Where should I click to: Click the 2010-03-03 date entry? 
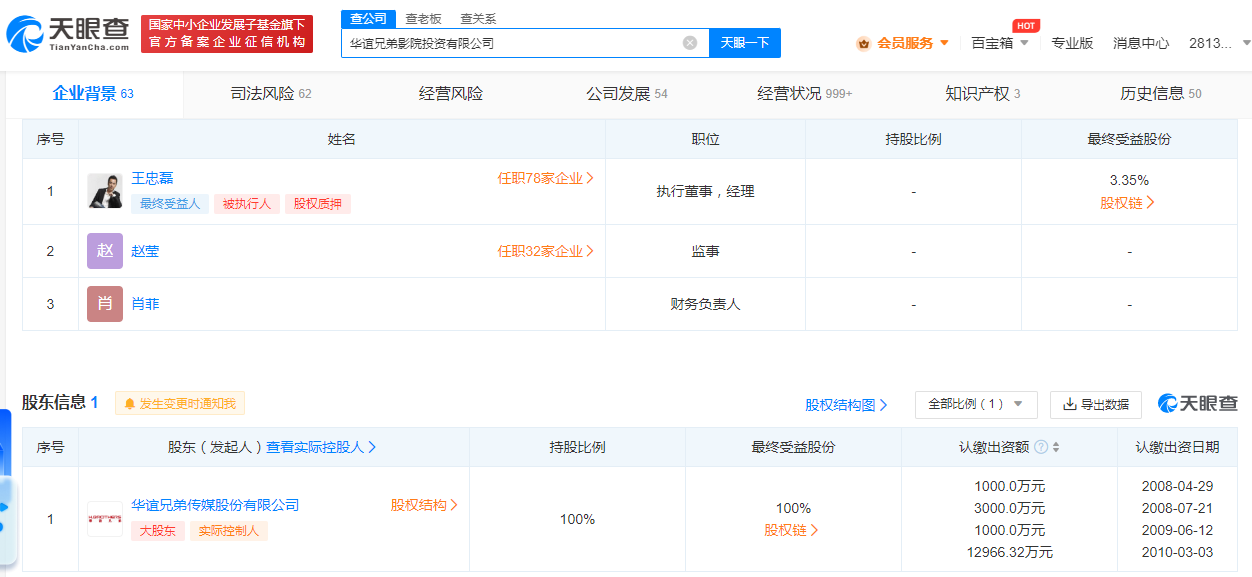(1177, 552)
